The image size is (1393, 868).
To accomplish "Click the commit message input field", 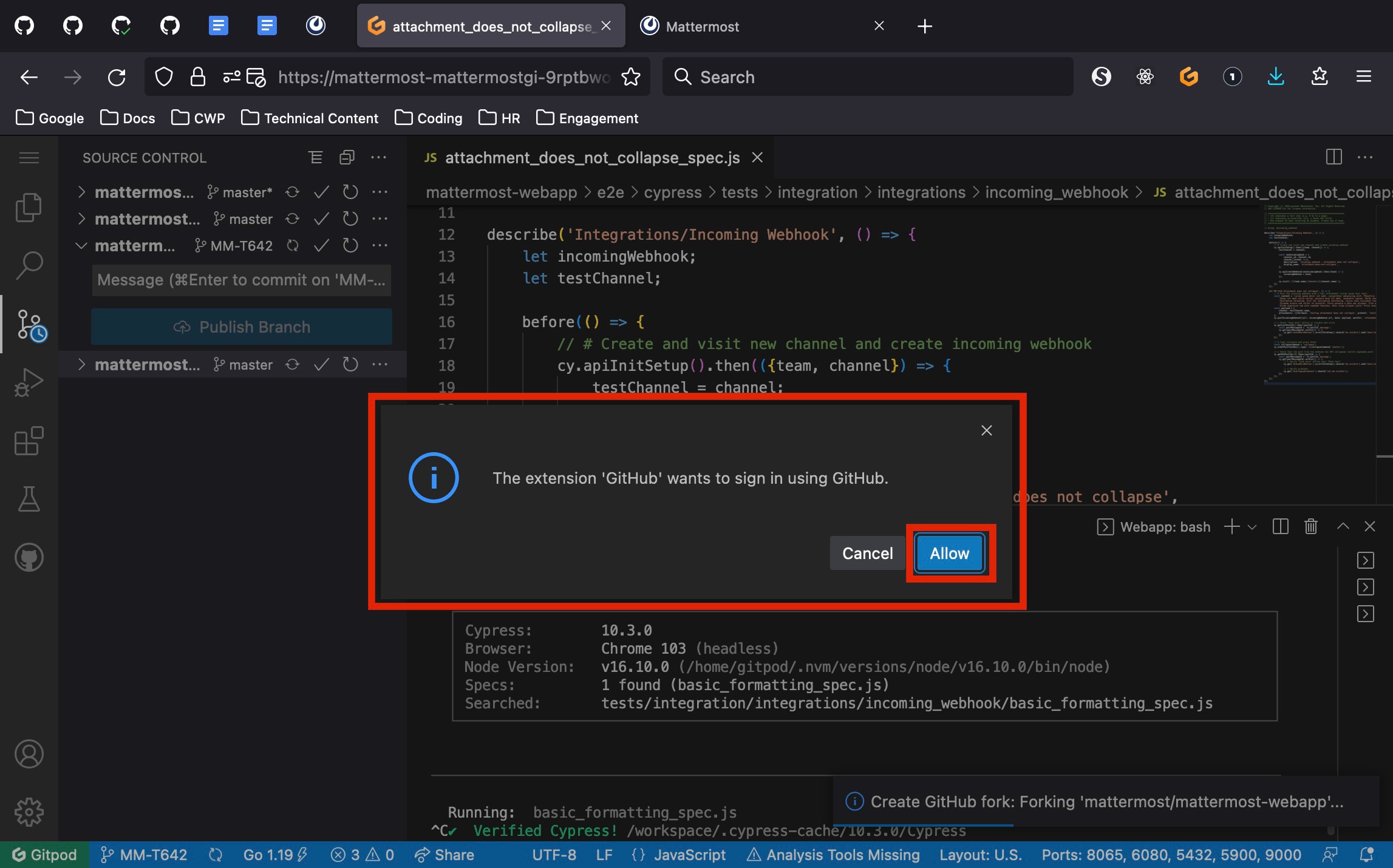I will (x=242, y=280).
